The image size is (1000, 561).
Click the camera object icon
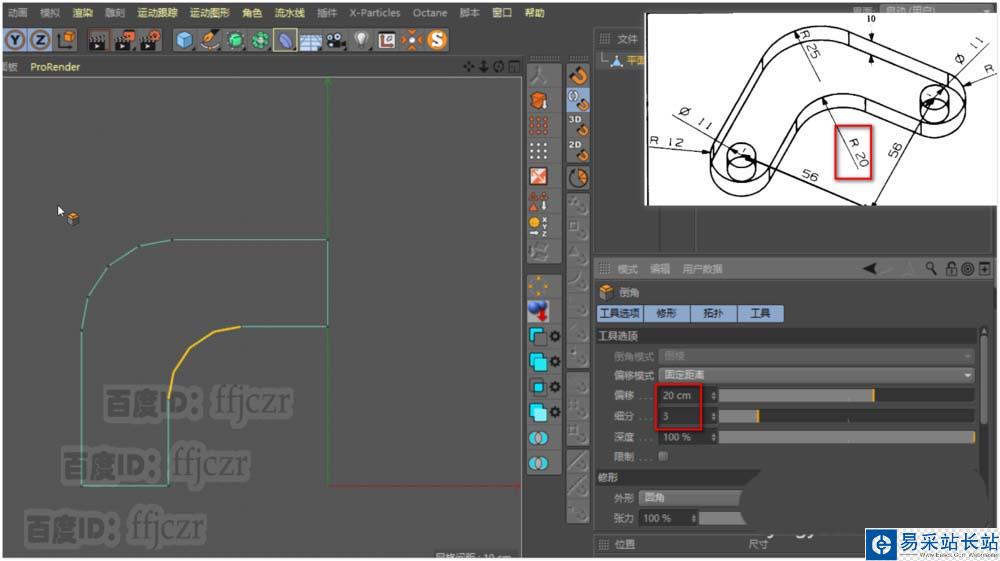335,40
